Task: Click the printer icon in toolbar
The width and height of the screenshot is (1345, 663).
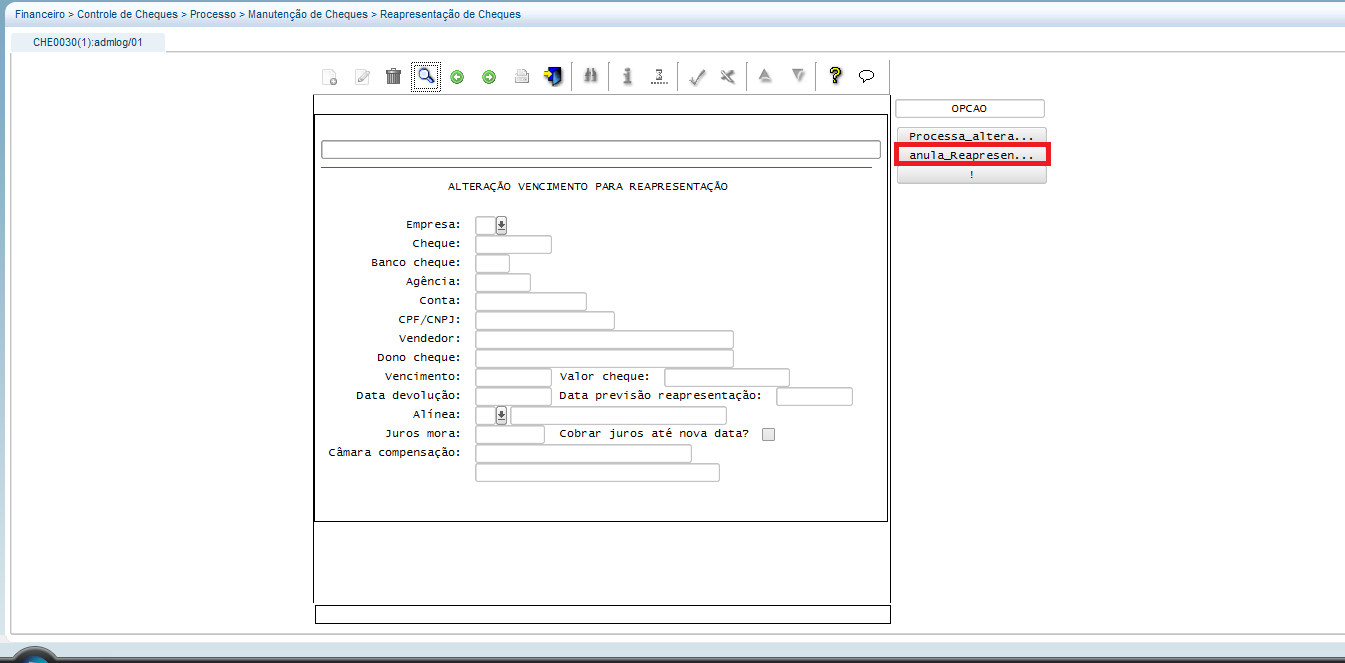Action: tap(521, 77)
